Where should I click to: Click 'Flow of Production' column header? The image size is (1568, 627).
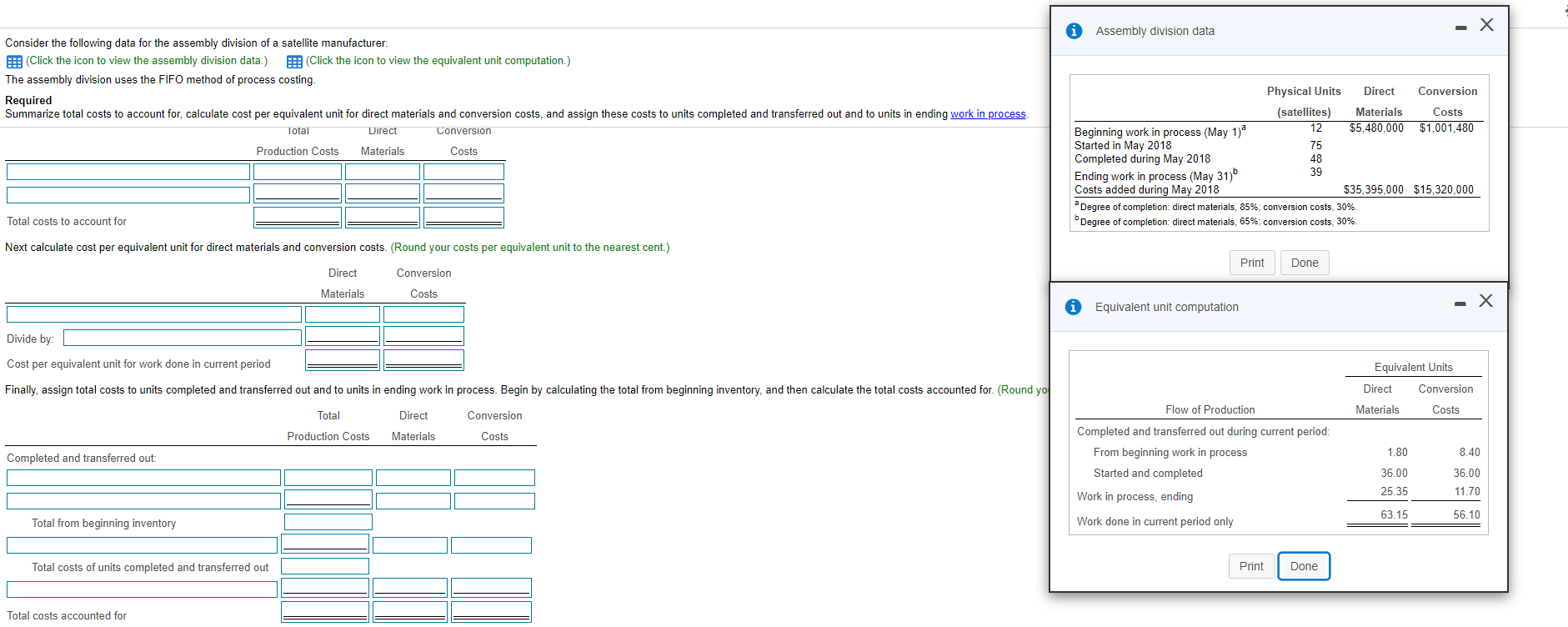click(1210, 410)
